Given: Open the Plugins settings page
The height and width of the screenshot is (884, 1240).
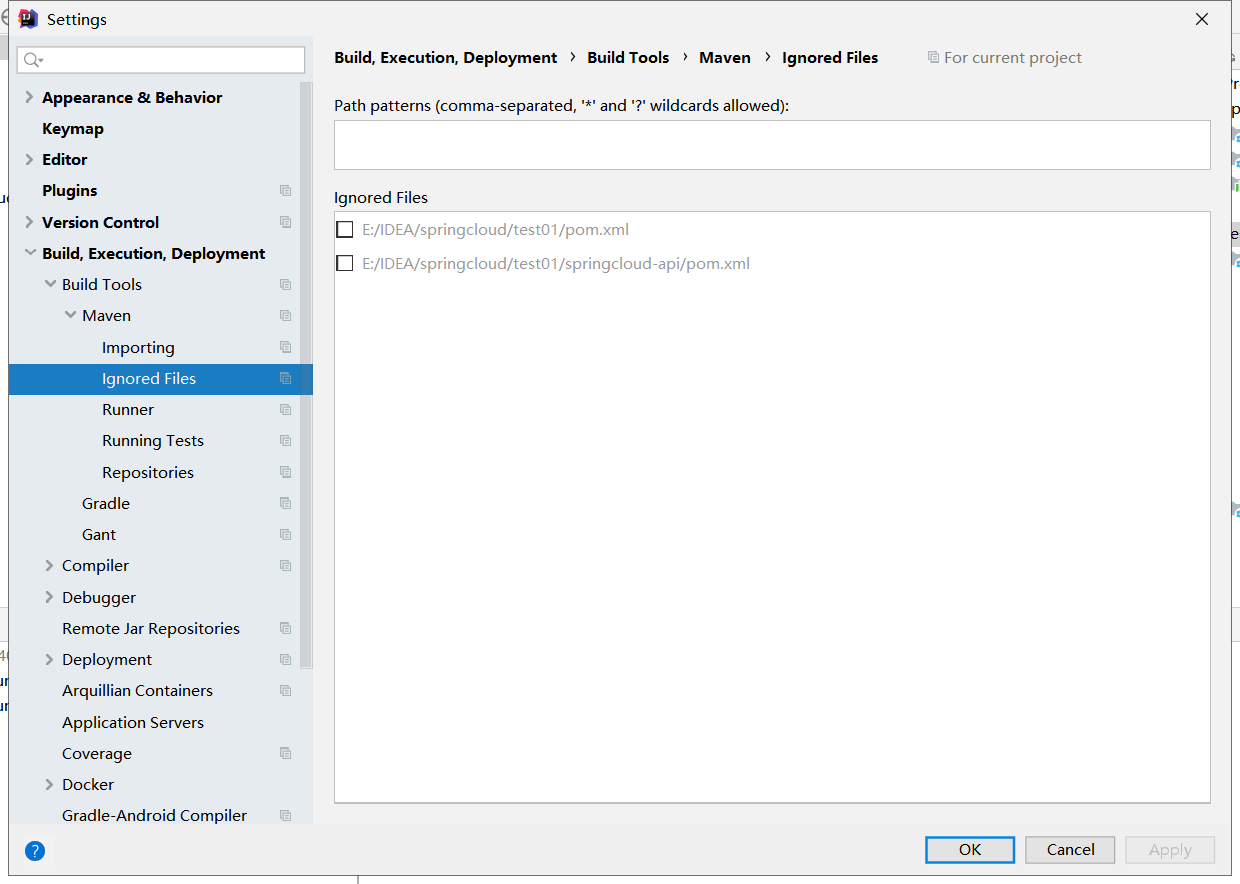Looking at the screenshot, I should click(x=70, y=191).
